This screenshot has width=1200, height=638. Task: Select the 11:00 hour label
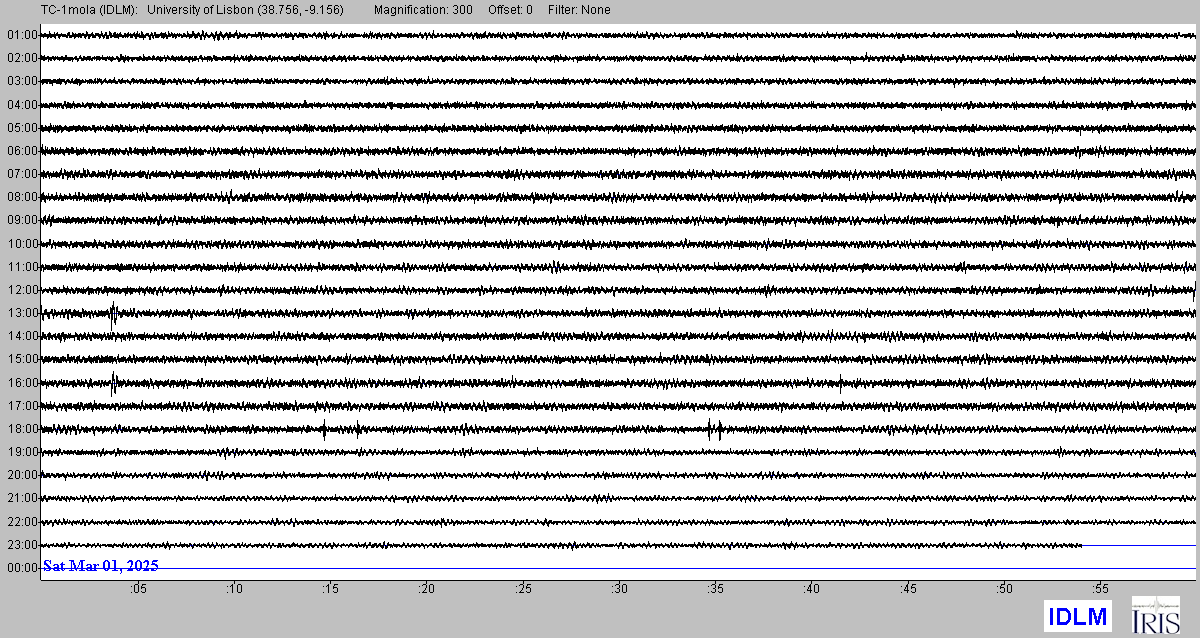click(22, 267)
